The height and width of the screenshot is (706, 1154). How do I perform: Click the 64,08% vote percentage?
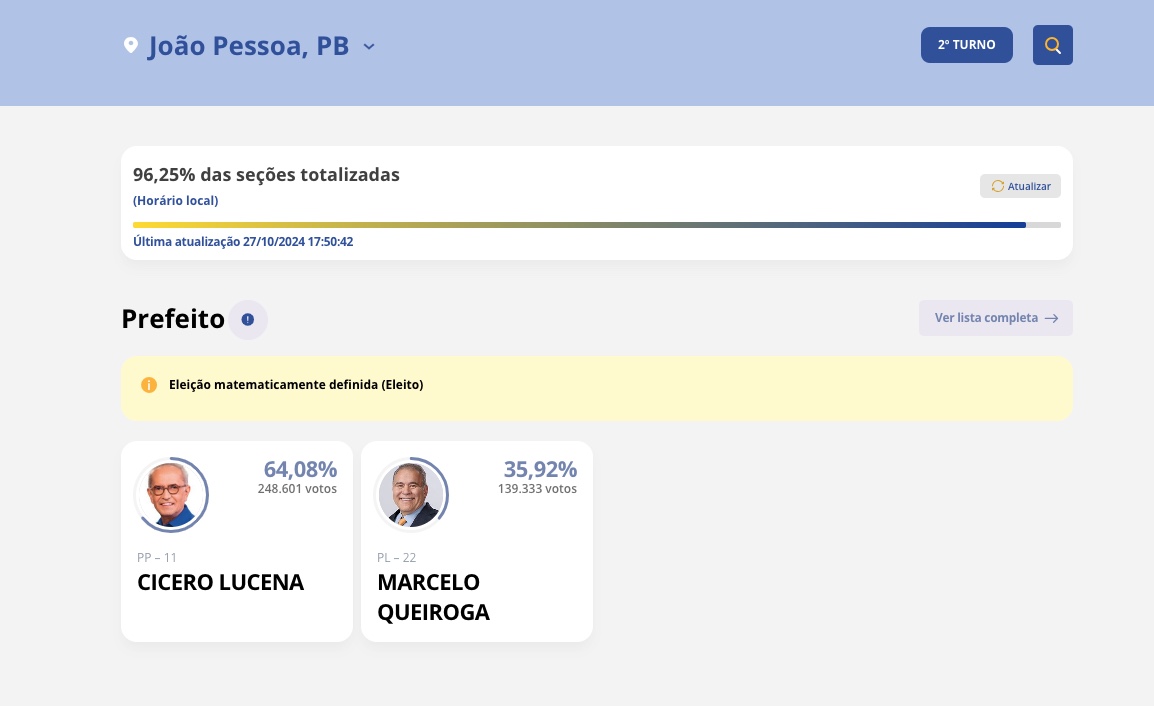point(300,469)
